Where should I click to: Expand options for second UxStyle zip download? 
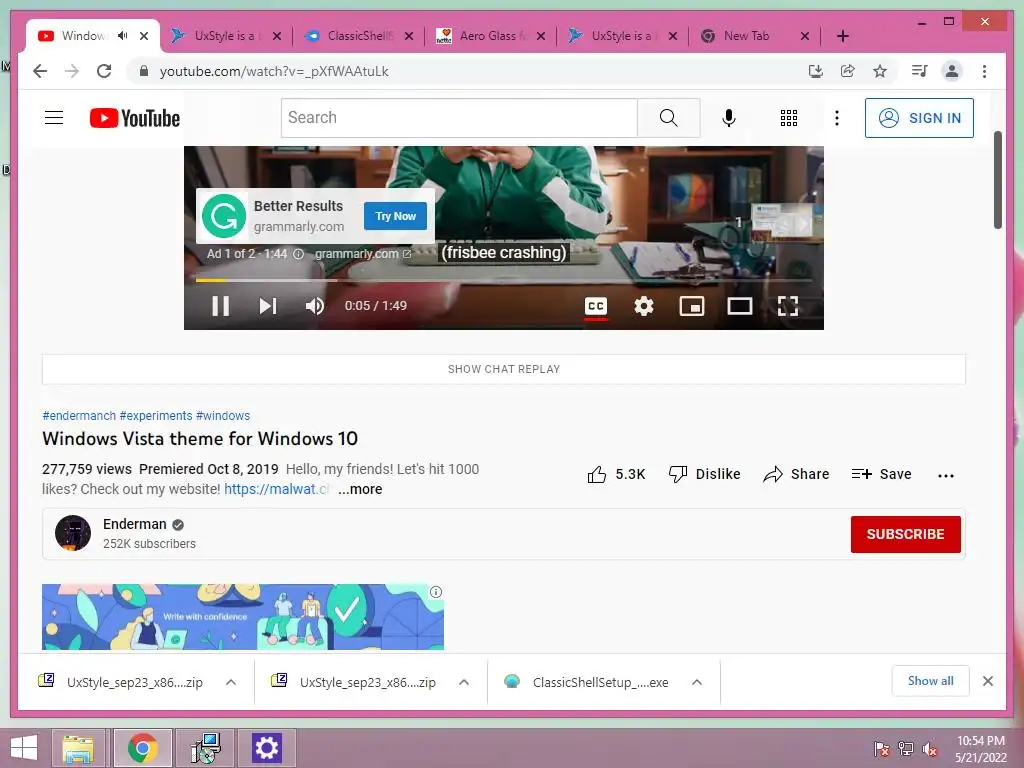coord(464,682)
